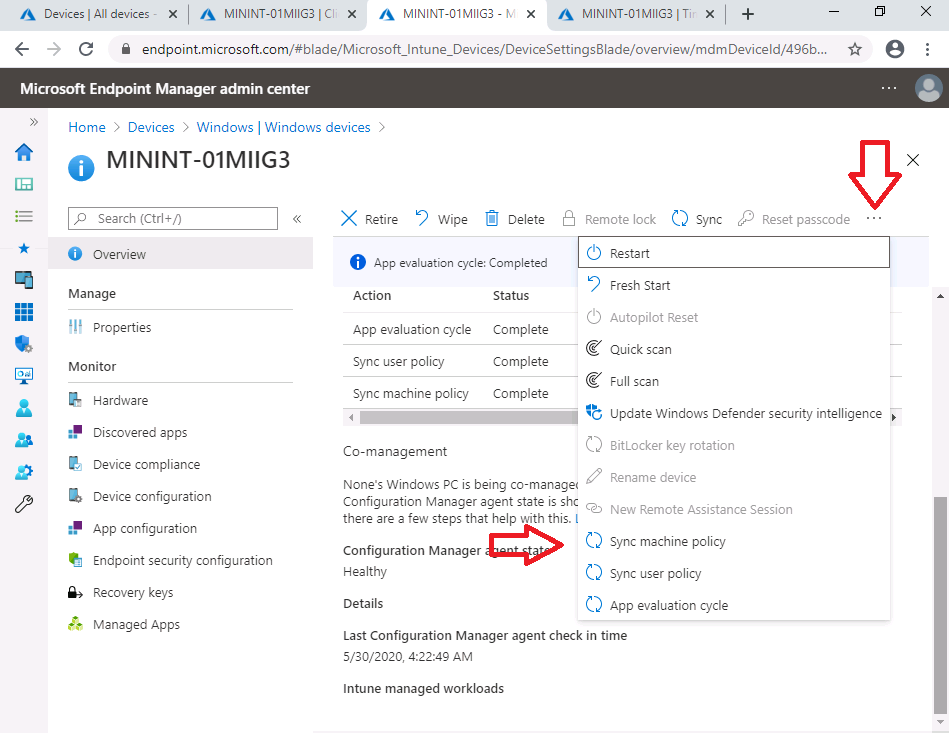
Task: Open the admin account avatar
Action: click(x=928, y=88)
